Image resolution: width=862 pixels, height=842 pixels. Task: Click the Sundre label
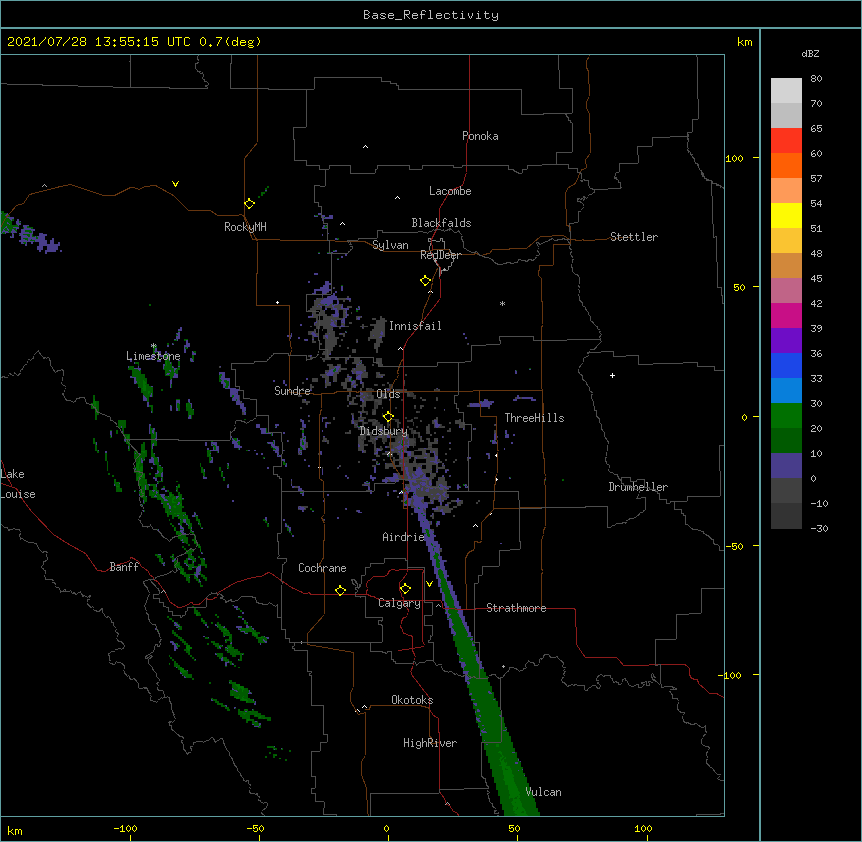292,391
